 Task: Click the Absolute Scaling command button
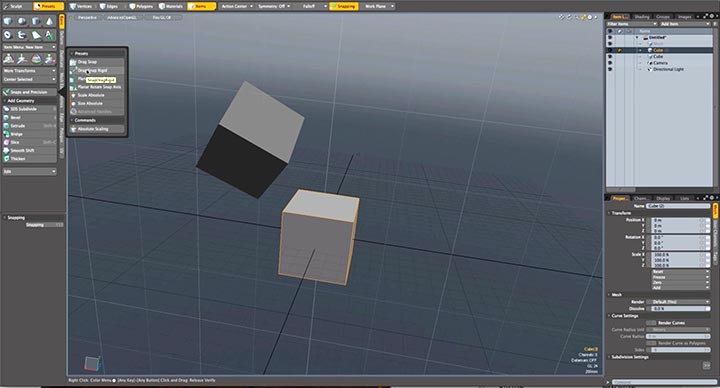[x=96, y=129]
